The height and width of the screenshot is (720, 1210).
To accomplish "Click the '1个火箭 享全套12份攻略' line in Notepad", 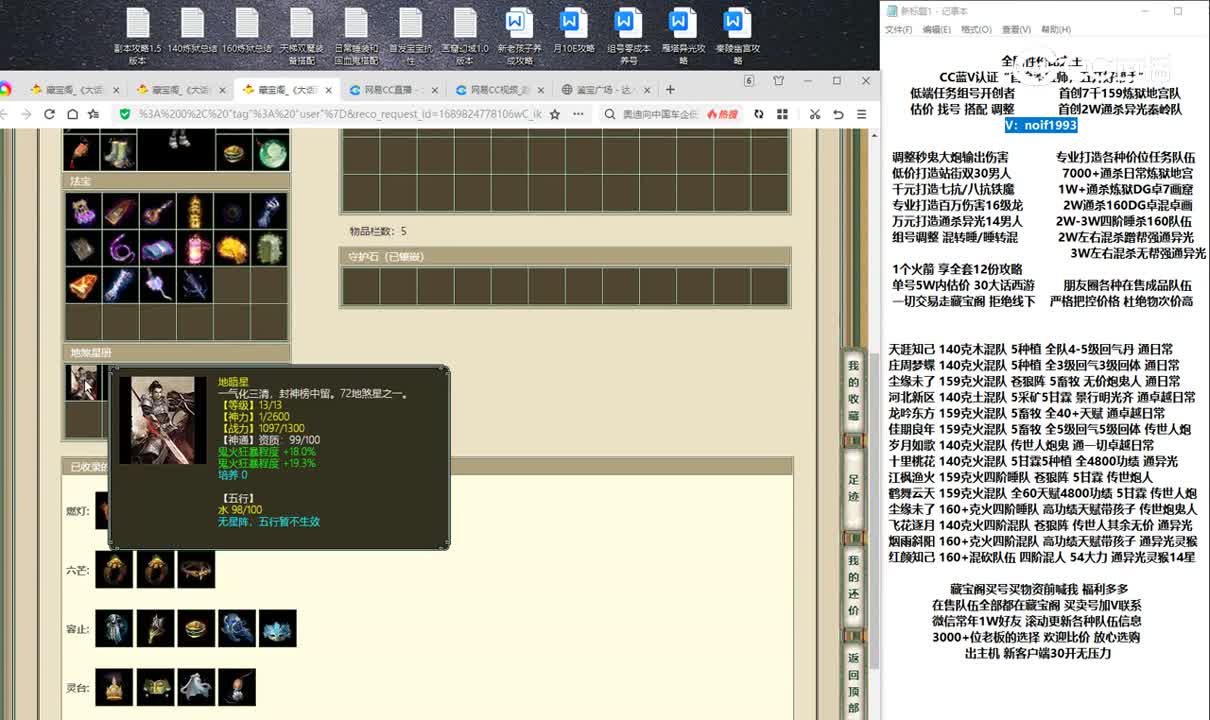I will pyautogui.click(x=957, y=269).
